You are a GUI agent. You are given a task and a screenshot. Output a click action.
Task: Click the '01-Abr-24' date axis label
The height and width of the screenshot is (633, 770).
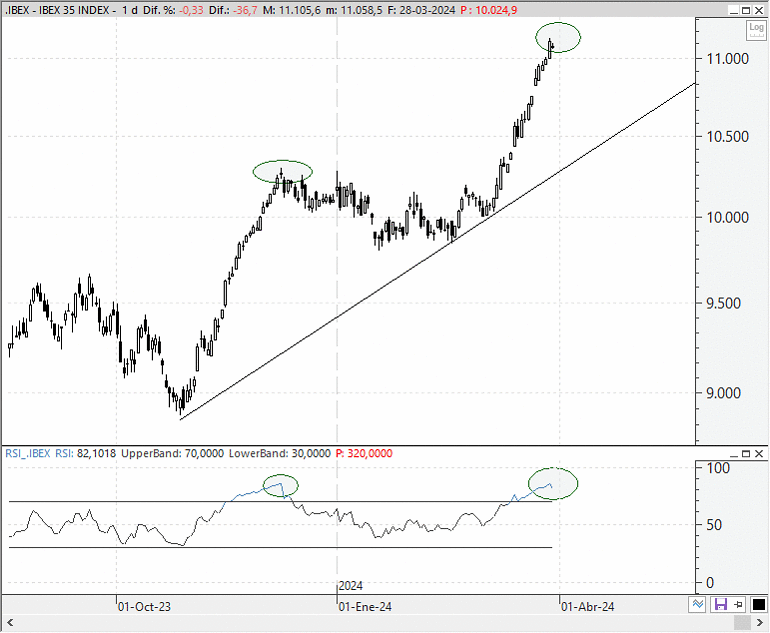(x=587, y=607)
